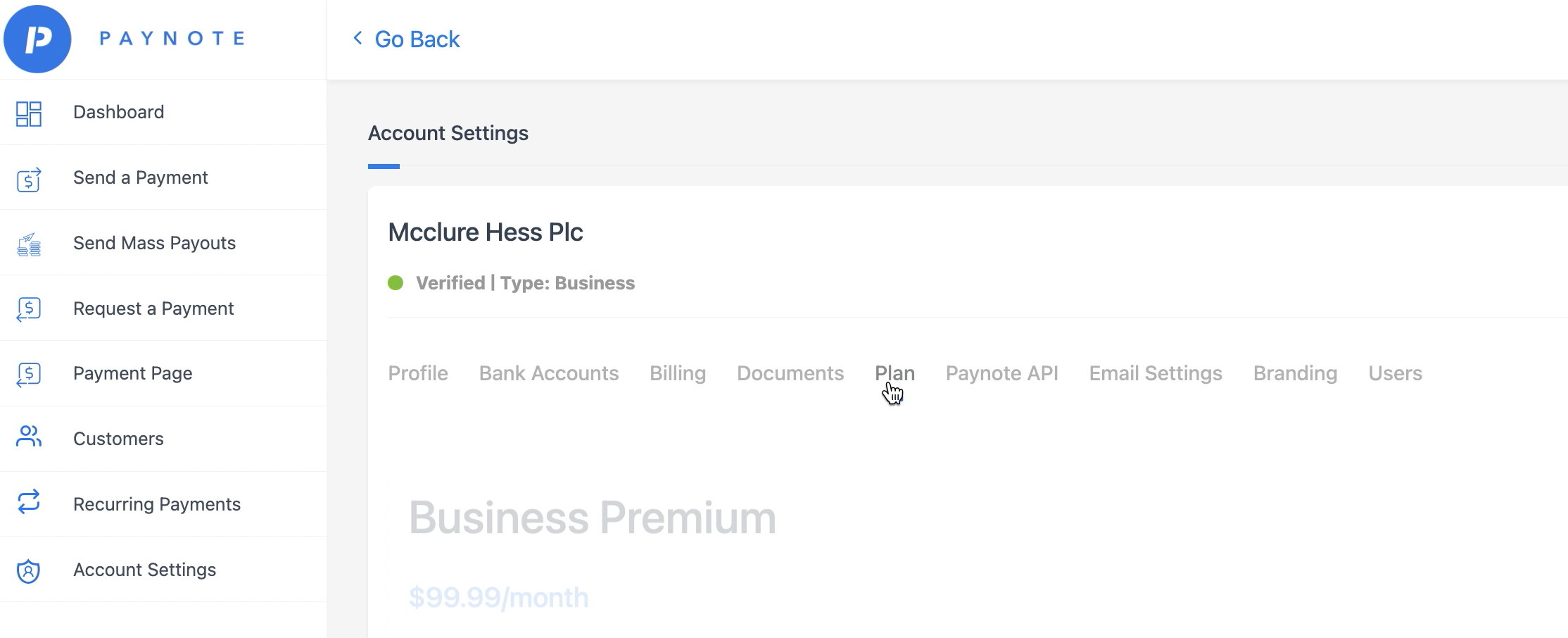This screenshot has height=638, width=1568.
Task: Click the Account Settings shield icon
Action: point(29,570)
